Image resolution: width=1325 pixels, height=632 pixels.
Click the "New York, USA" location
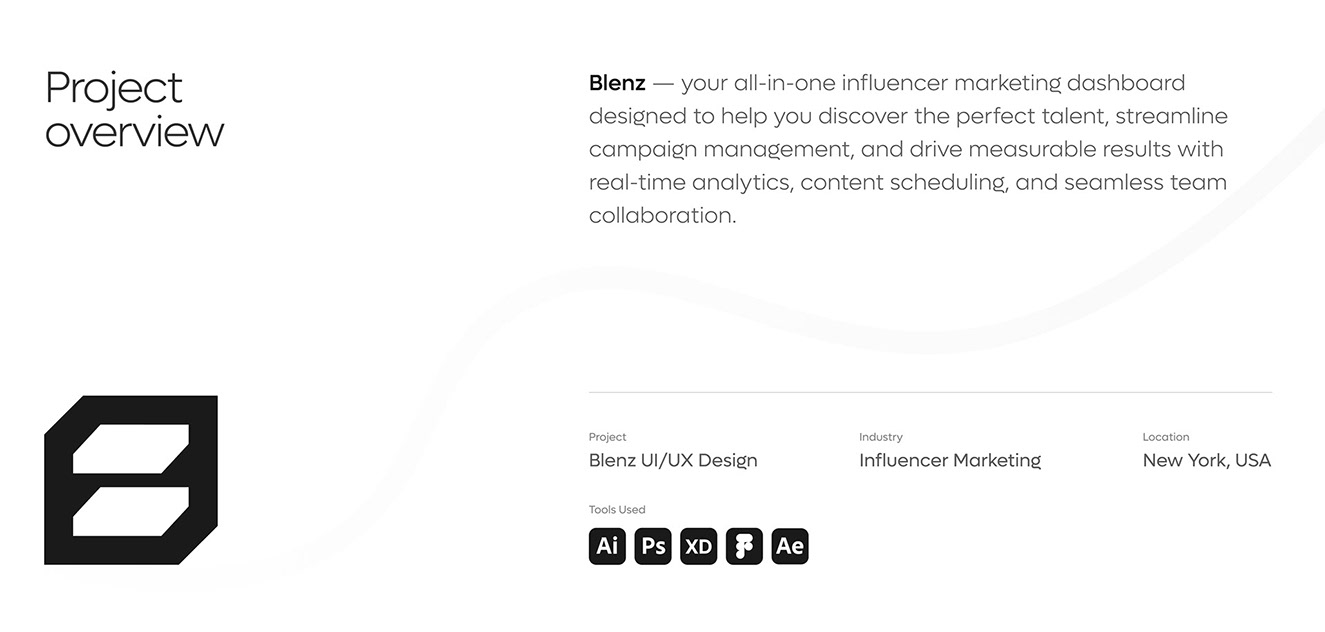[1206, 460]
